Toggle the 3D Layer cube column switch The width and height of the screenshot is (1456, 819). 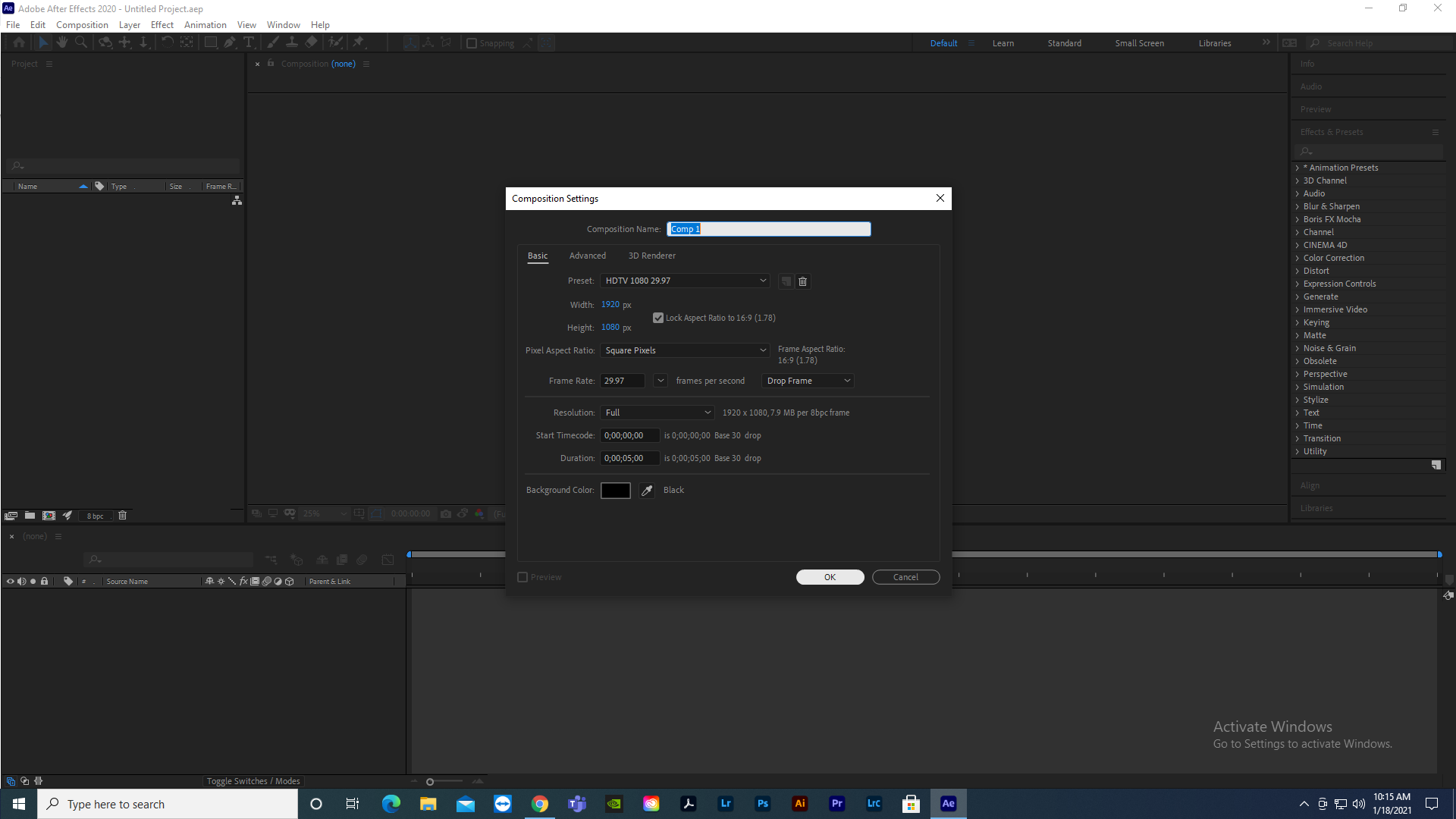pos(289,582)
